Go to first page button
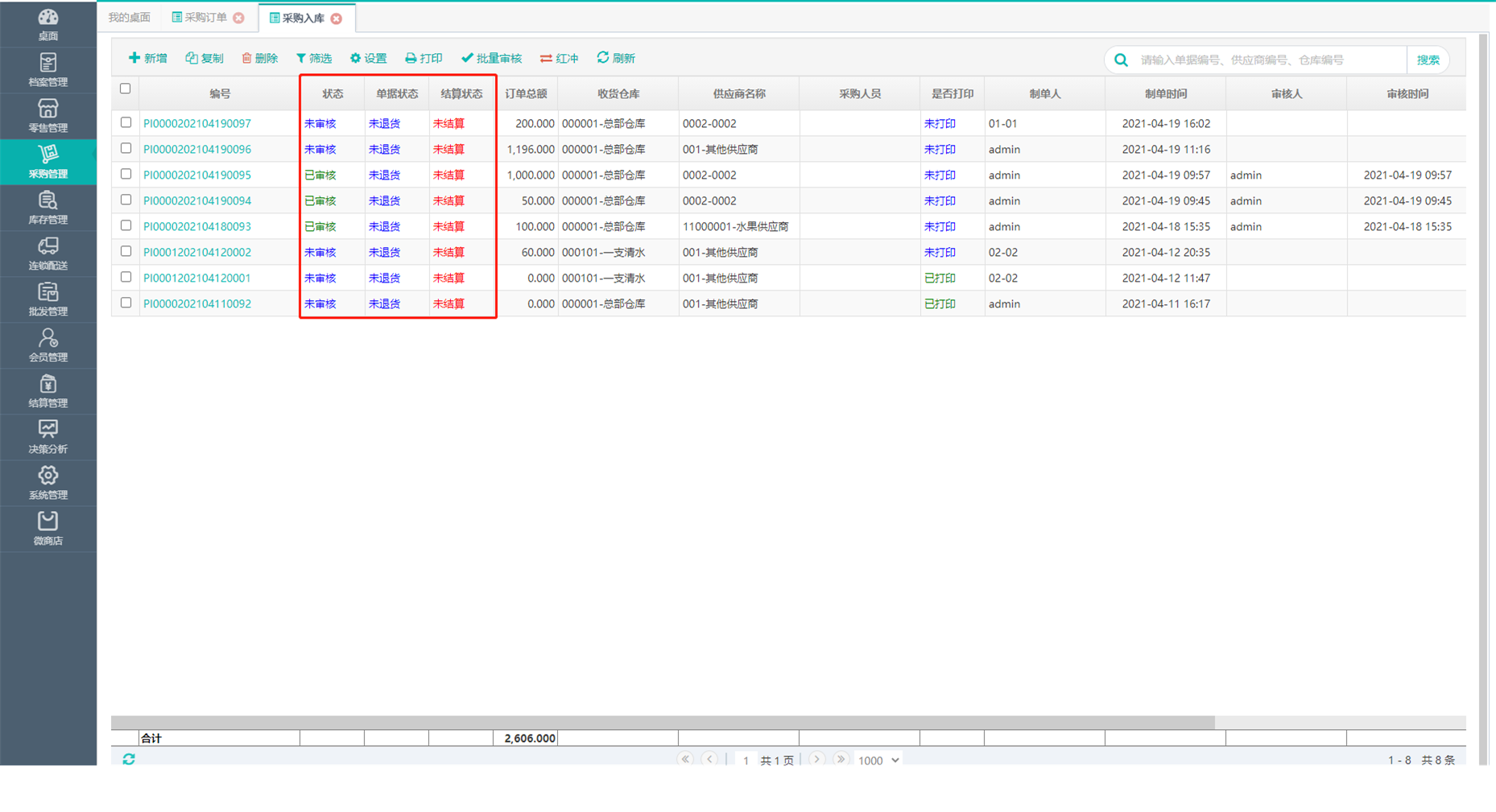 pos(685,759)
